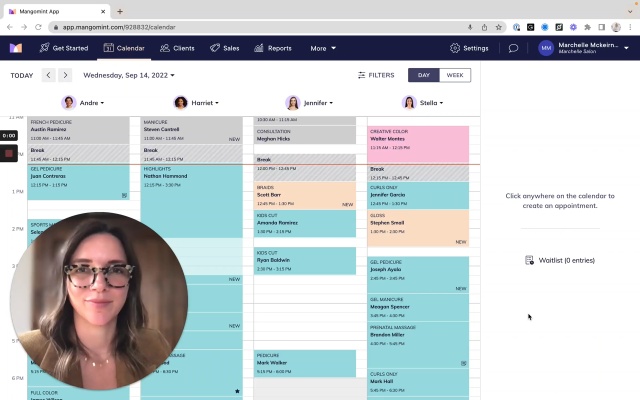Open the Sales page

tap(224, 48)
